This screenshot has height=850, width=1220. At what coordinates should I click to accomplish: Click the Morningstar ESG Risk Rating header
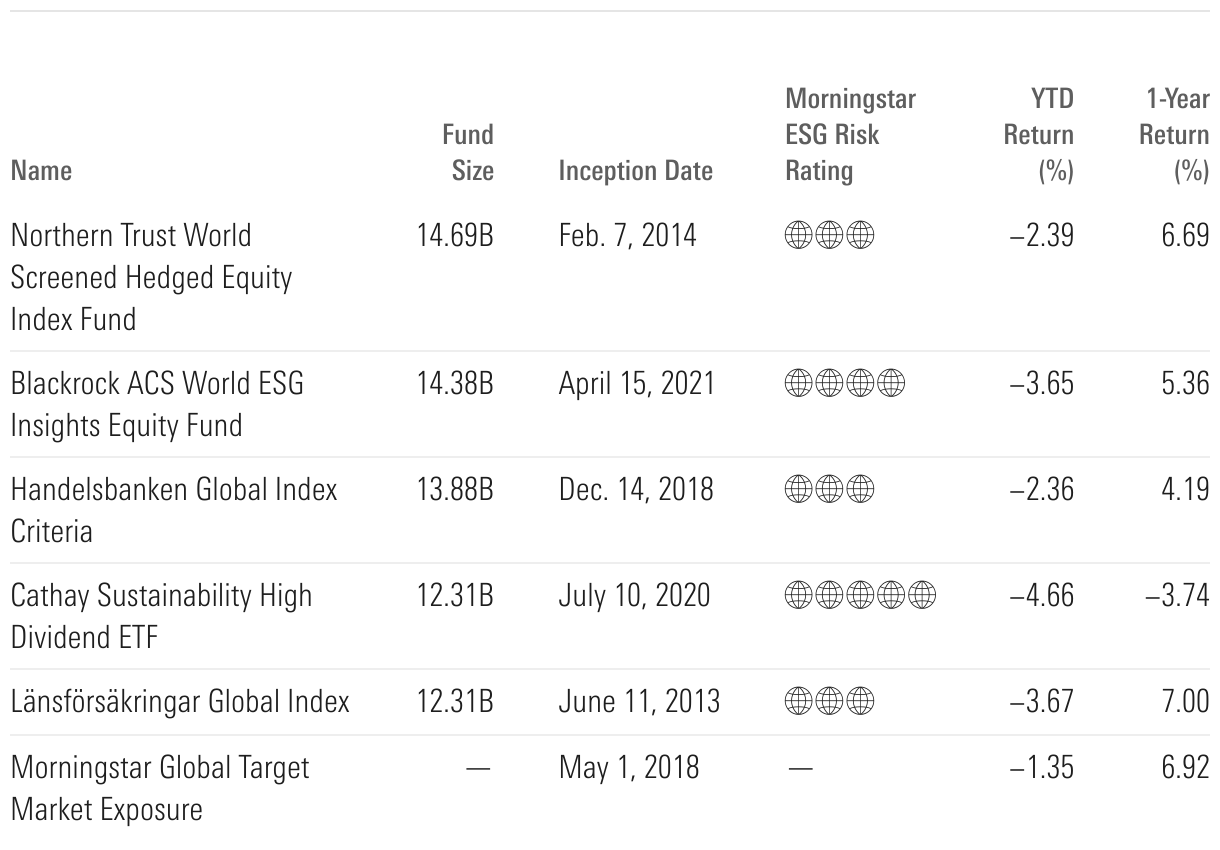(850, 134)
